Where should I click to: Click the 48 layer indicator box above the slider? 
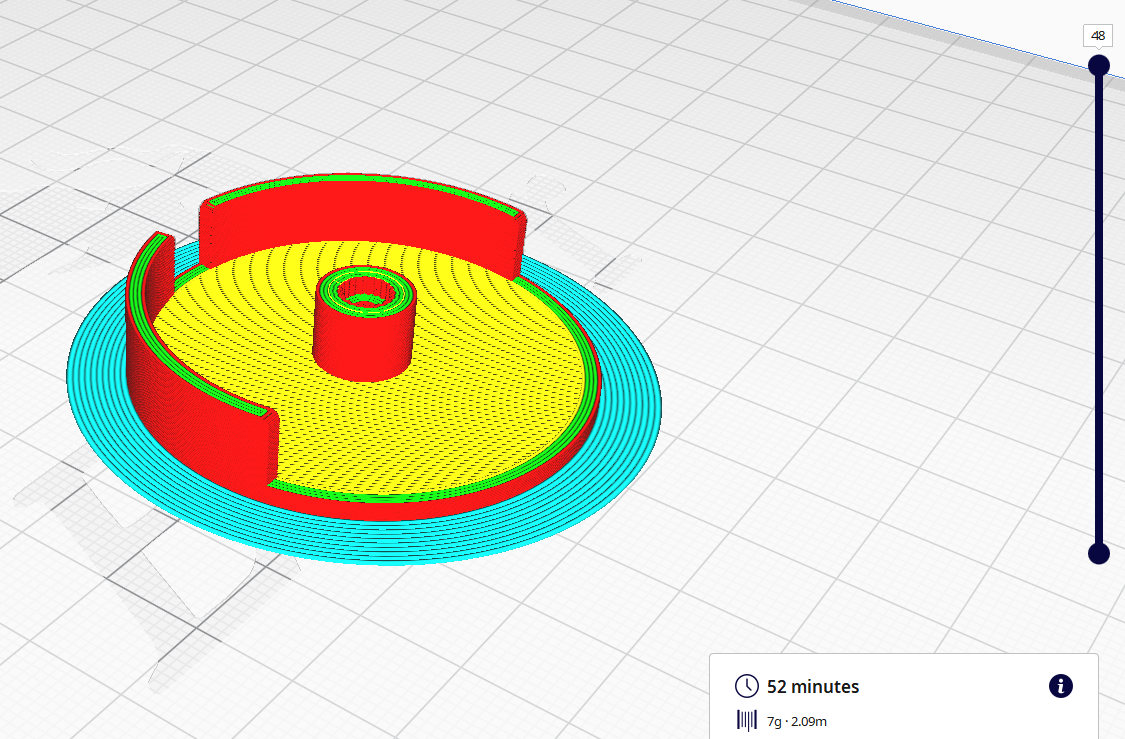click(x=1097, y=35)
